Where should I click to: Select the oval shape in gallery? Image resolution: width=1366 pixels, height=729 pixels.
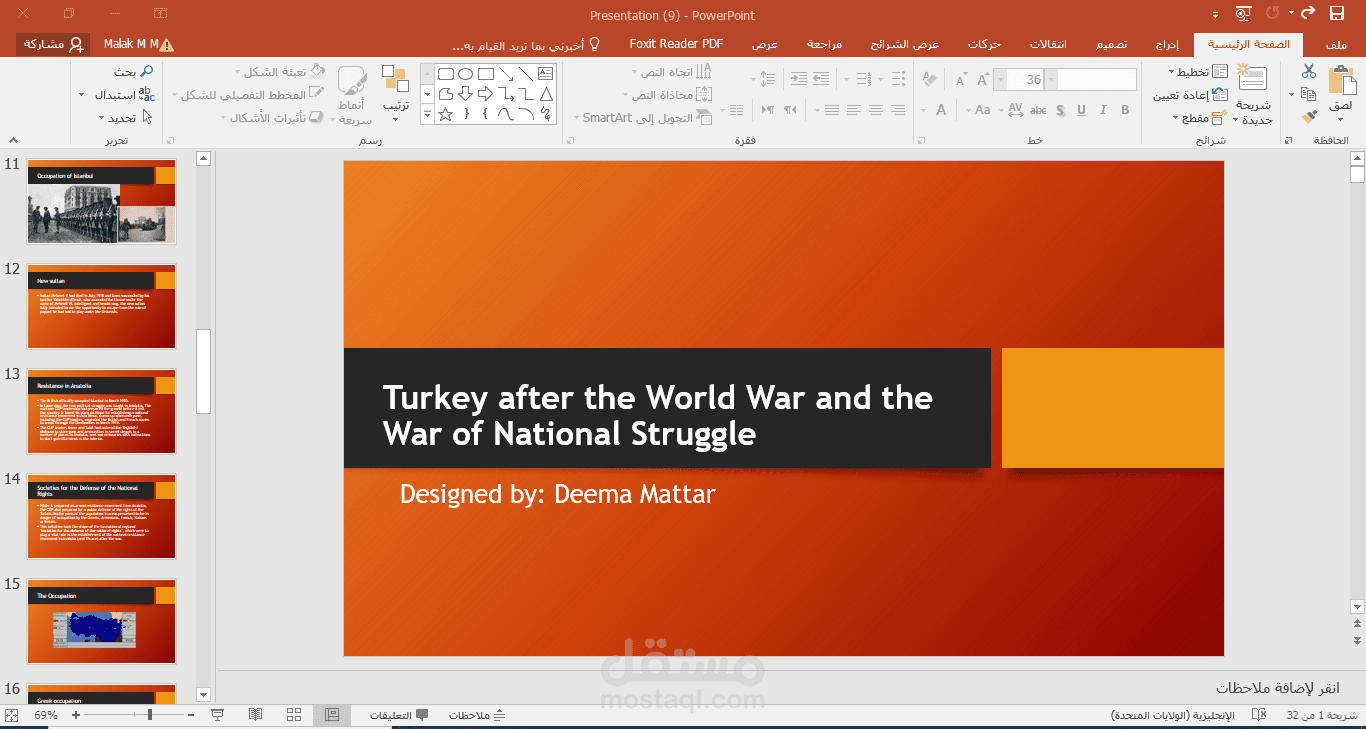point(466,74)
